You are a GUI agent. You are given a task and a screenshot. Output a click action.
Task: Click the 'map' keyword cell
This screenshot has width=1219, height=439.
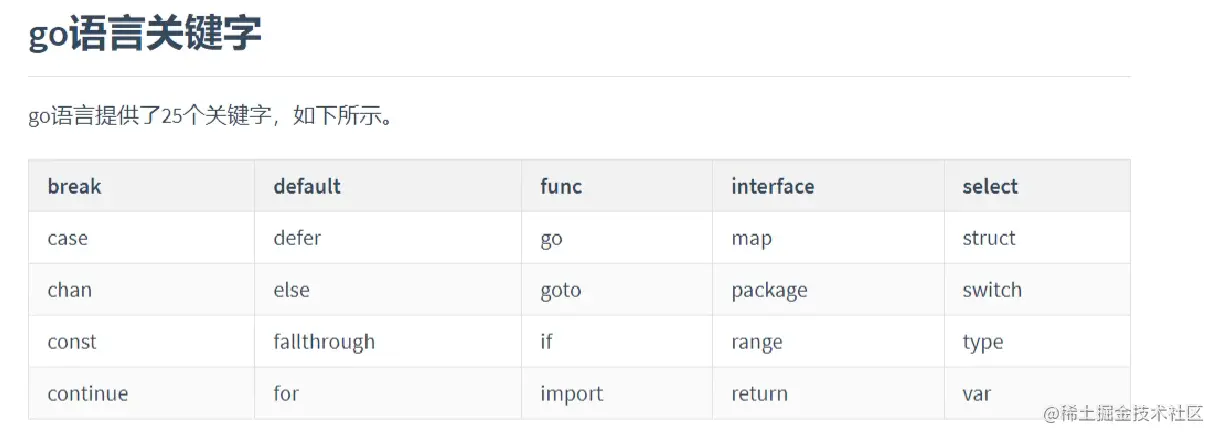tap(751, 239)
